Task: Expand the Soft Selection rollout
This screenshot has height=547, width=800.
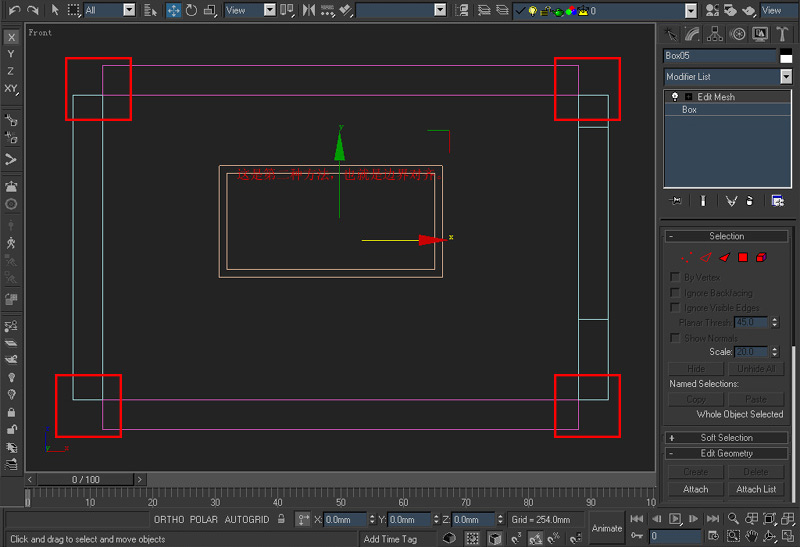Action: [727, 437]
